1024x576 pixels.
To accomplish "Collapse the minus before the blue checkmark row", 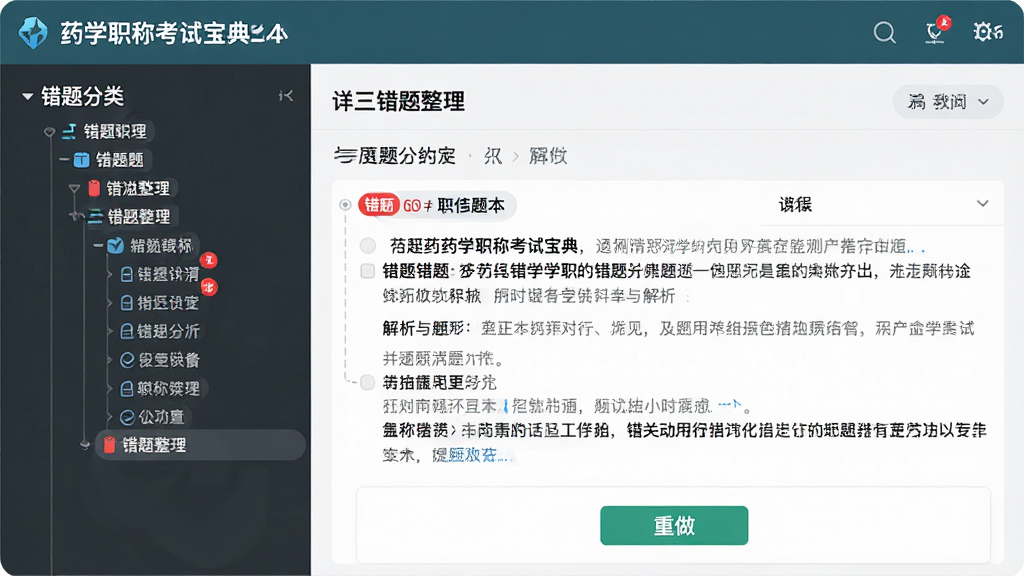I will click(x=98, y=246).
